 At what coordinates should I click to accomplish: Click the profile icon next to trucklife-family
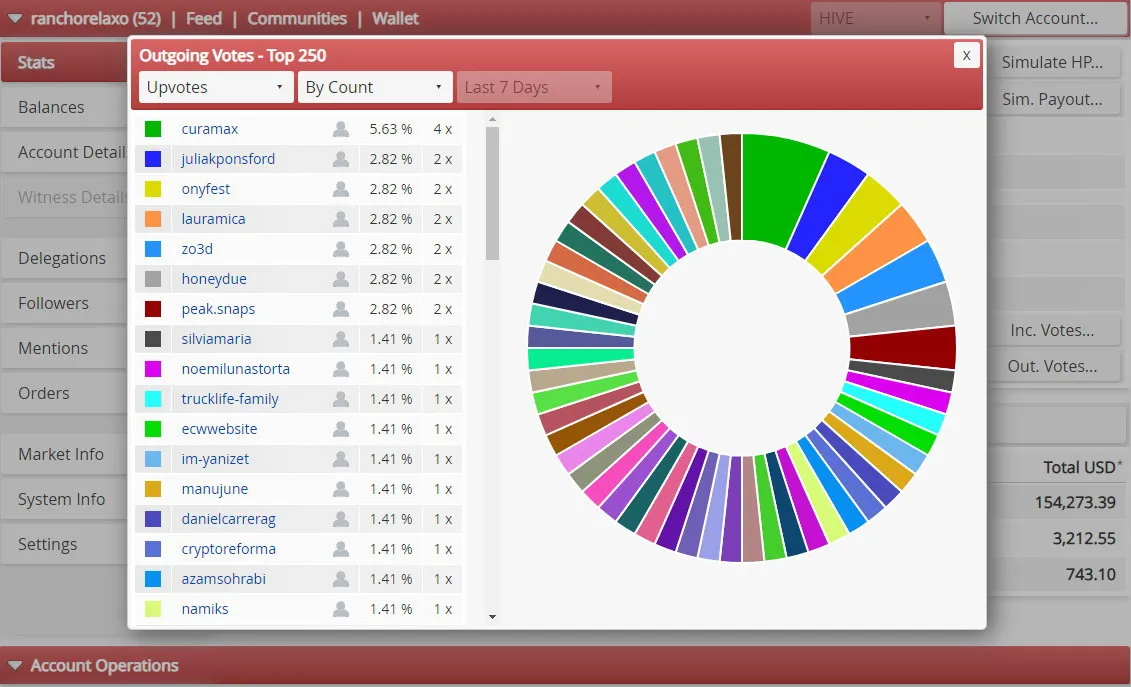[x=341, y=398]
